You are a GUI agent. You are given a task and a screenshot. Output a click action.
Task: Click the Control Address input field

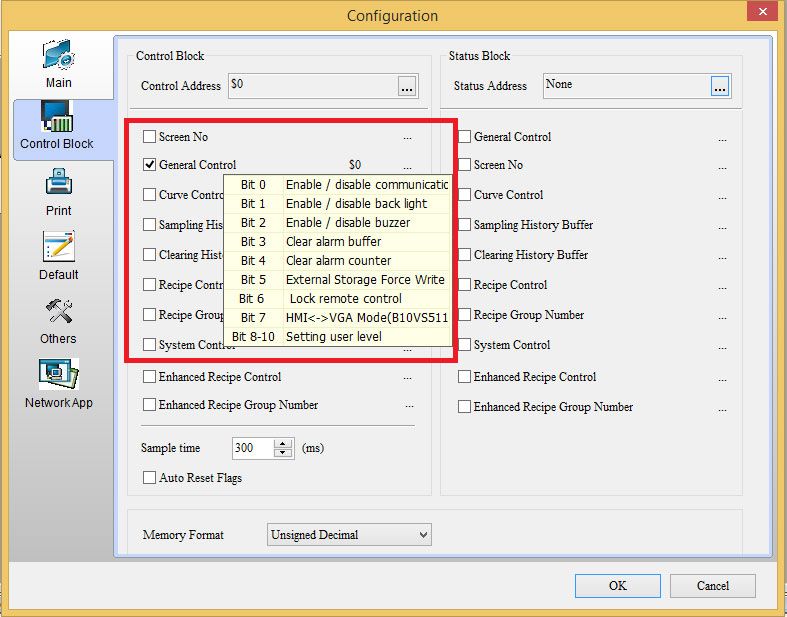311,86
